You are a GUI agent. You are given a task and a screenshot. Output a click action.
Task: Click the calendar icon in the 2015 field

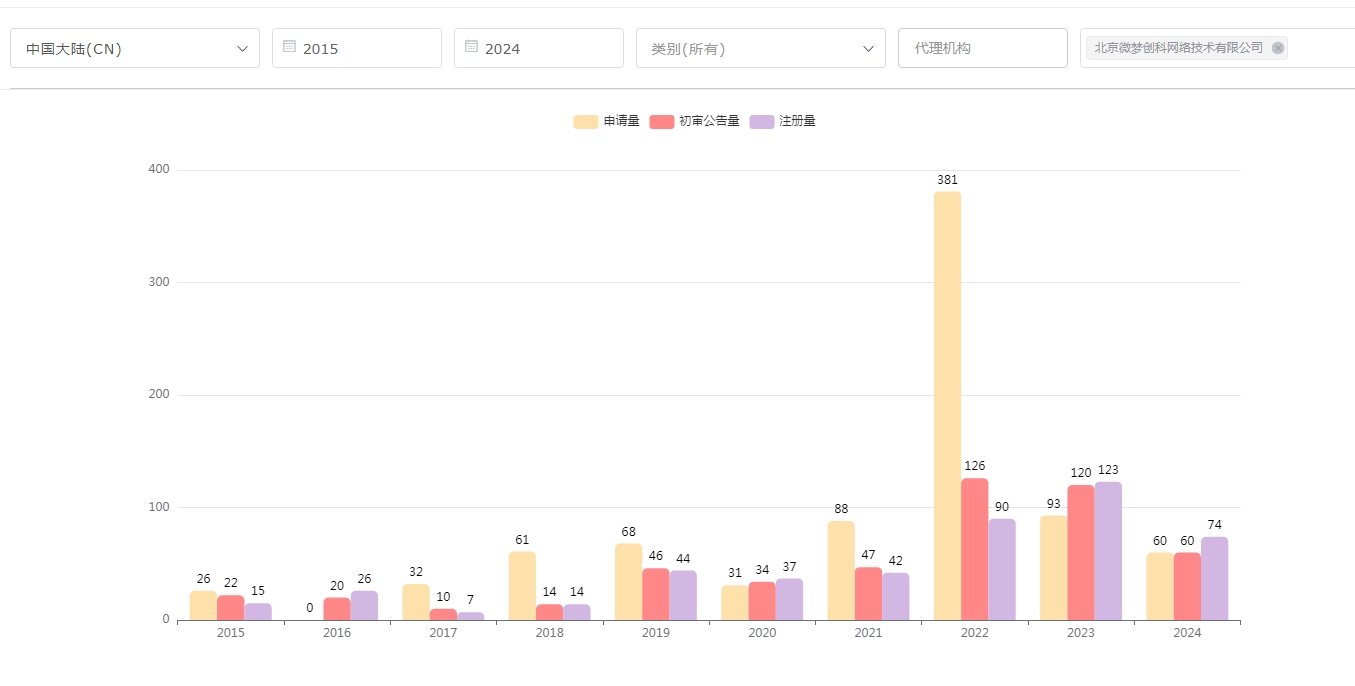pyautogui.click(x=289, y=46)
